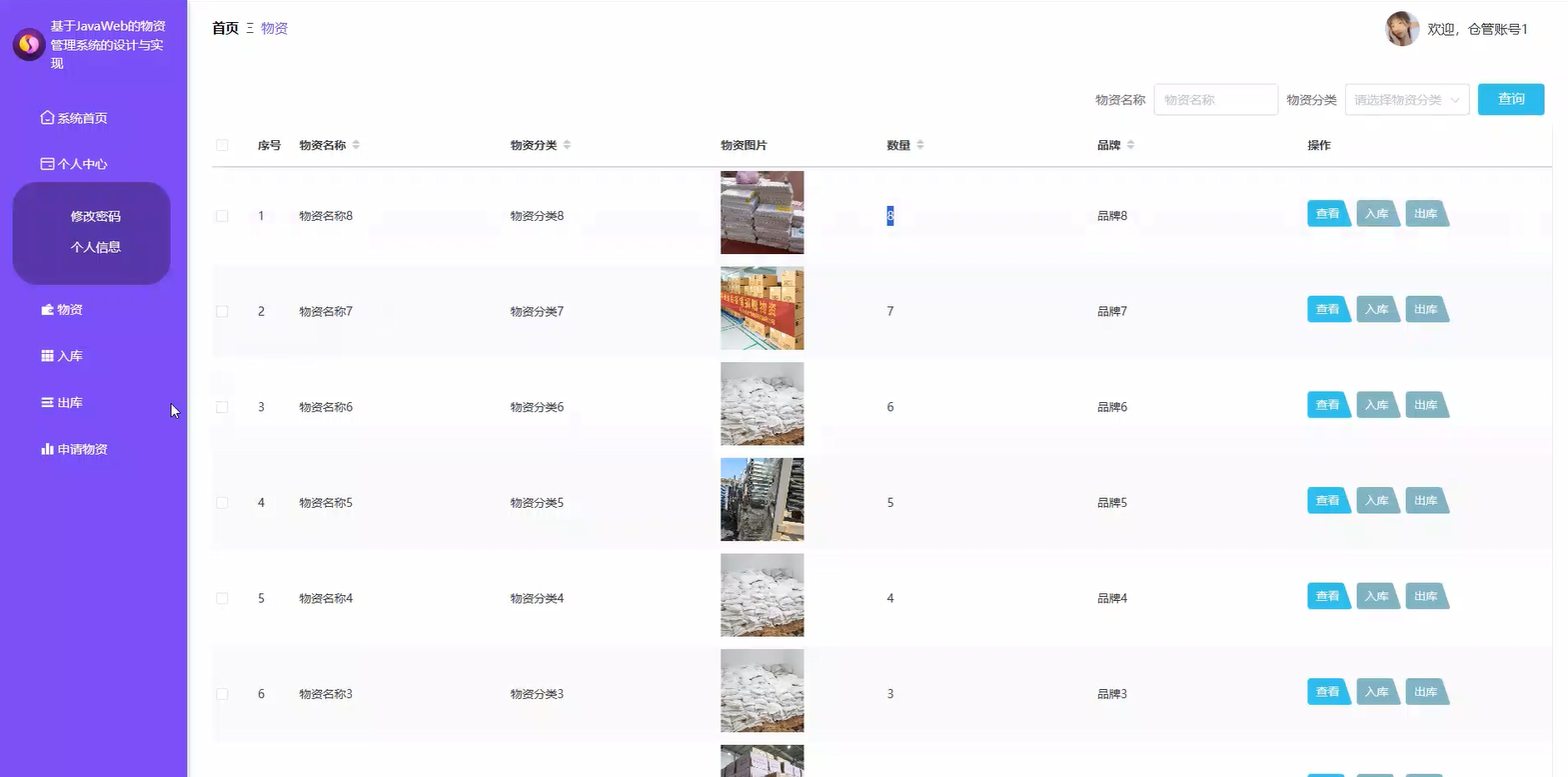Check the row for 物资名称3
The height and width of the screenshot is (777, 1568).
[x=222, y=694]
